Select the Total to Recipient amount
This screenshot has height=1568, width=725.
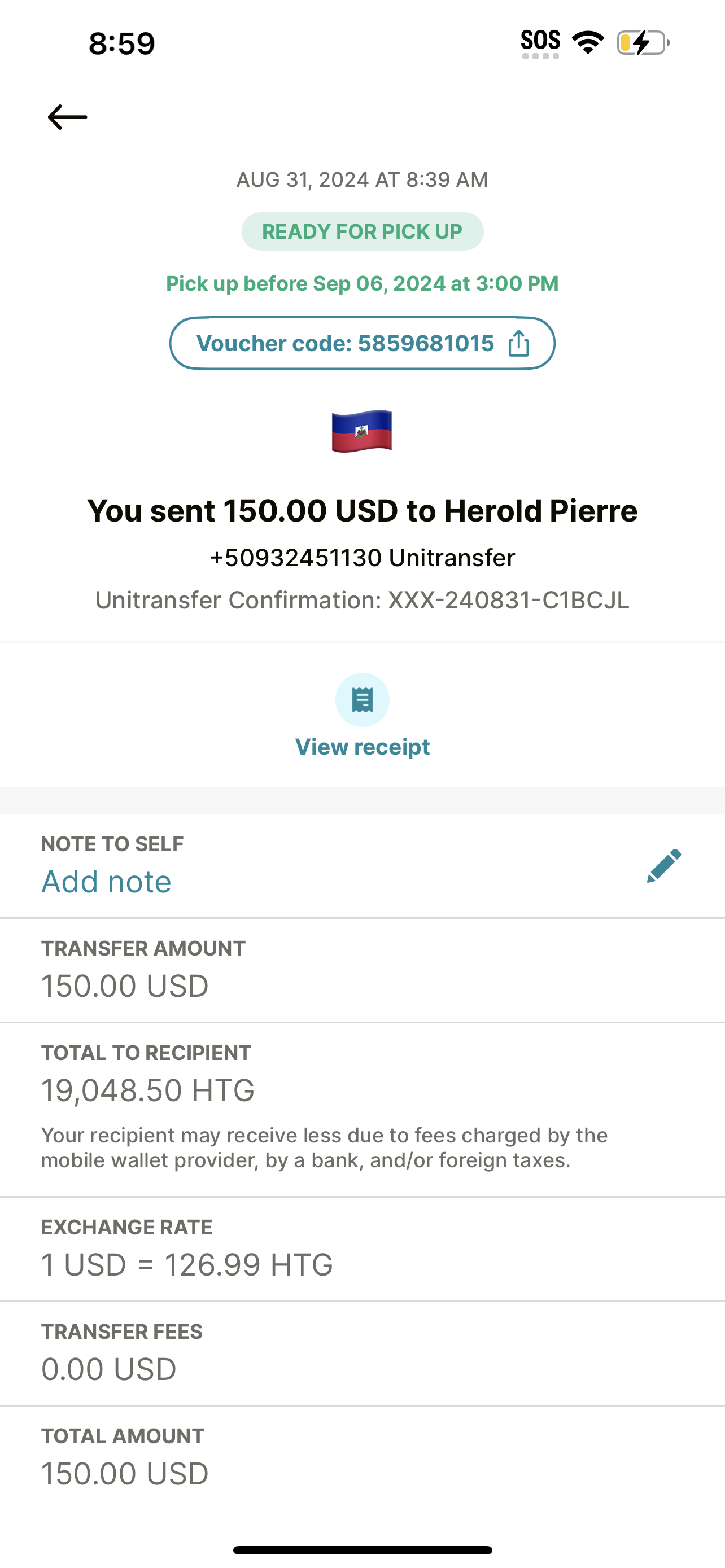pyautogui.click(x=148, y=1090)
